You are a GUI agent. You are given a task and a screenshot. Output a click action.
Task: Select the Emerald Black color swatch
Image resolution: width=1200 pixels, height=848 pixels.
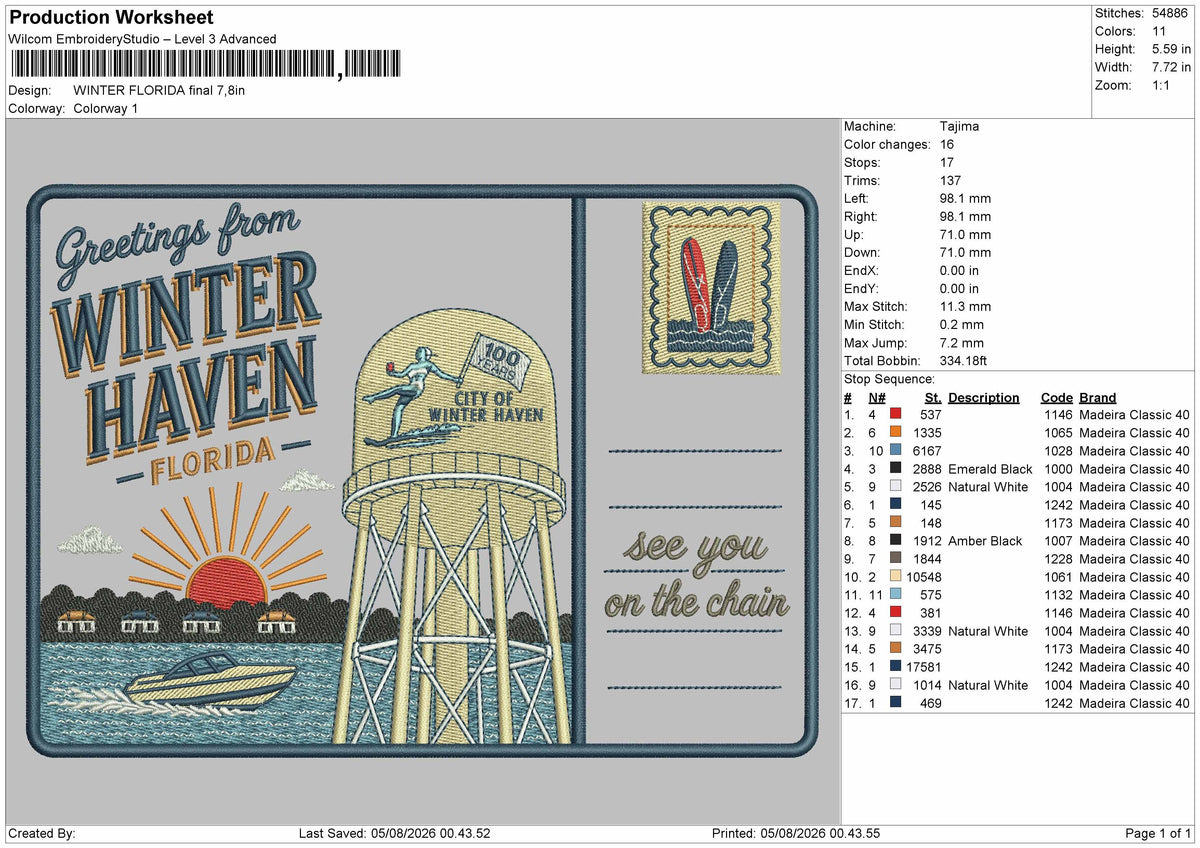point(896,468)
